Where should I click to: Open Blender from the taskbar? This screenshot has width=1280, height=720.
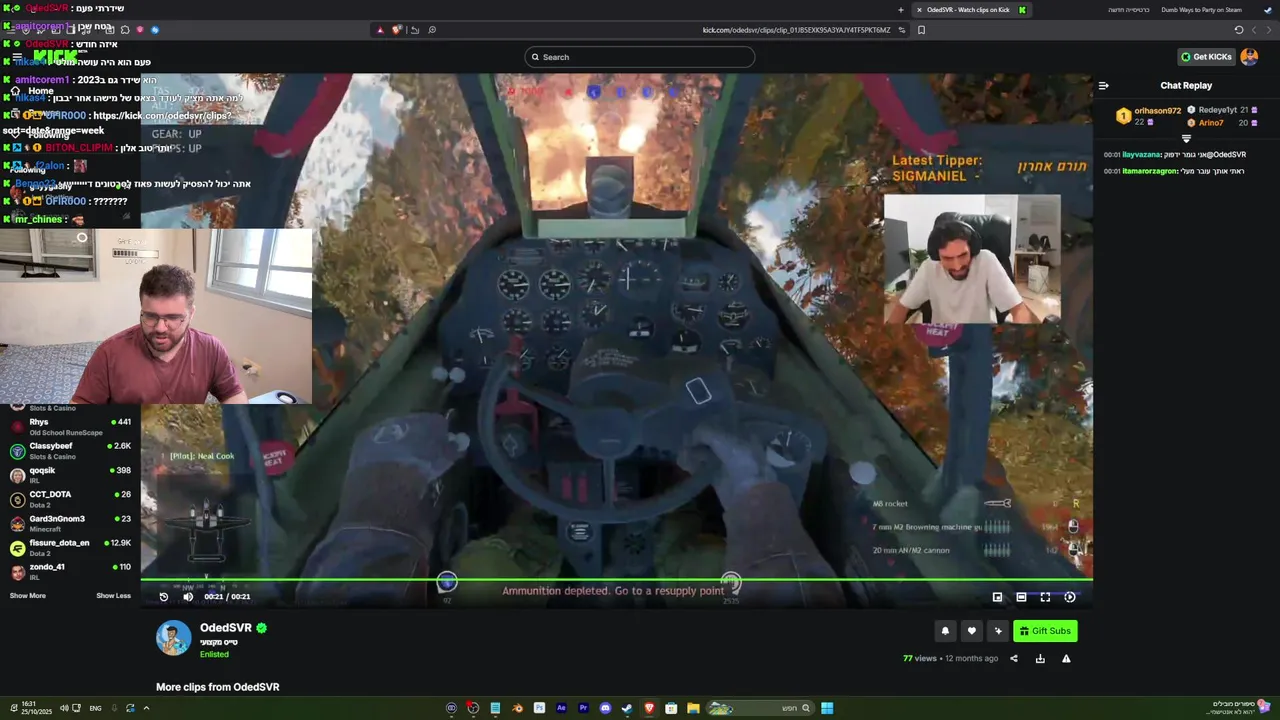[x=517, y=708]
